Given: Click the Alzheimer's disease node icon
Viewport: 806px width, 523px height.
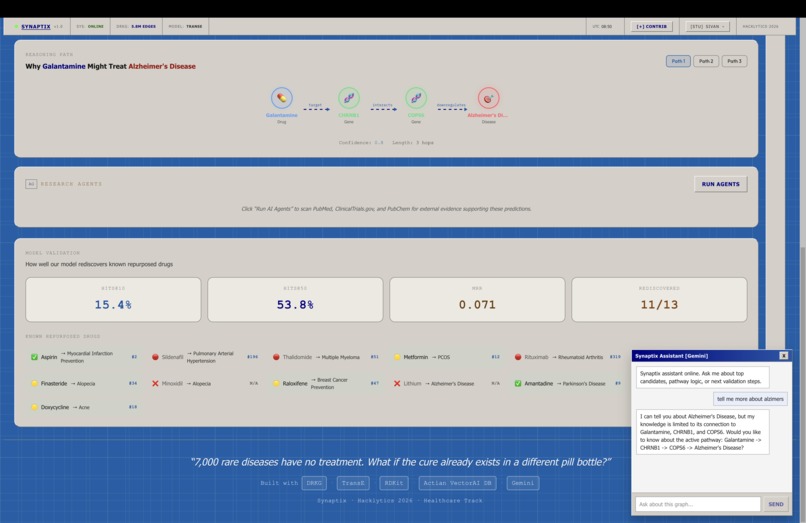Looking at the screenshot, I should 488,98.
